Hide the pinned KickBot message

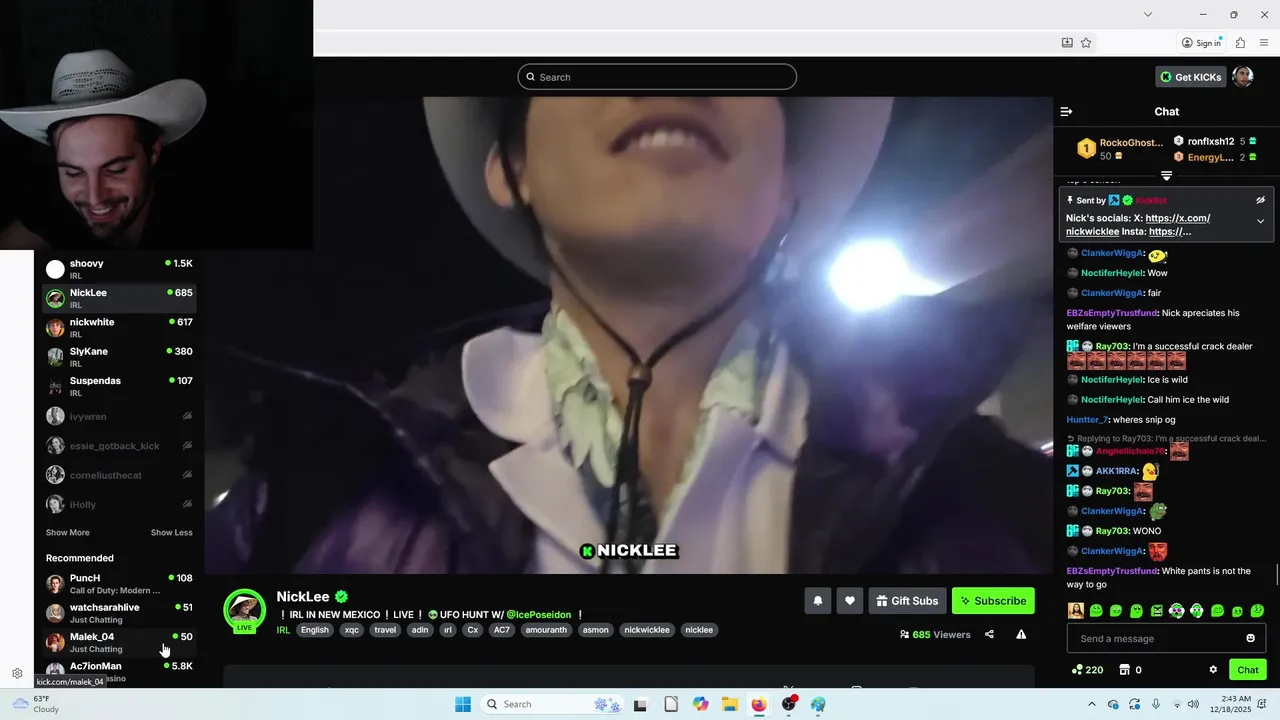point(1260,200)
